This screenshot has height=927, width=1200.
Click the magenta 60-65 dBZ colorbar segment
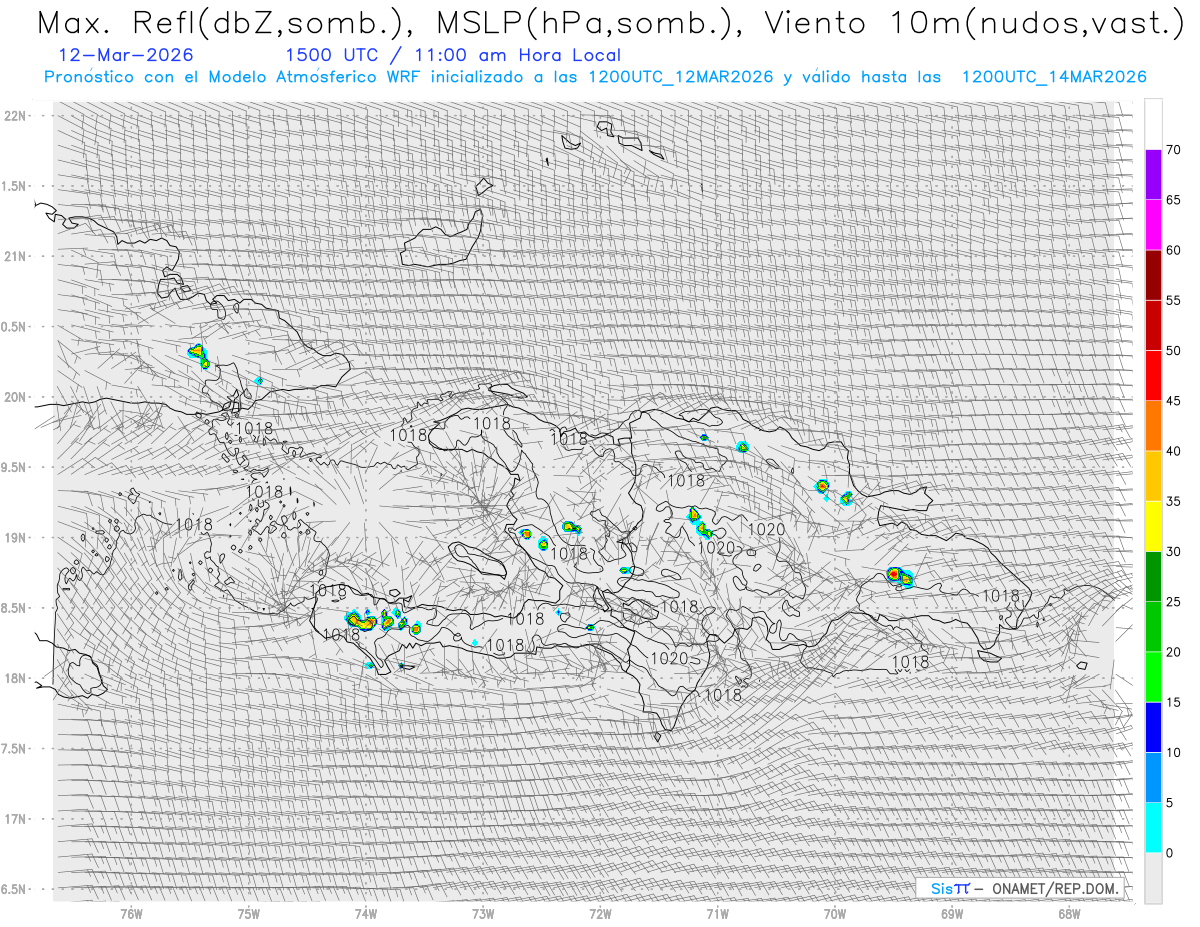[1153, 225]
